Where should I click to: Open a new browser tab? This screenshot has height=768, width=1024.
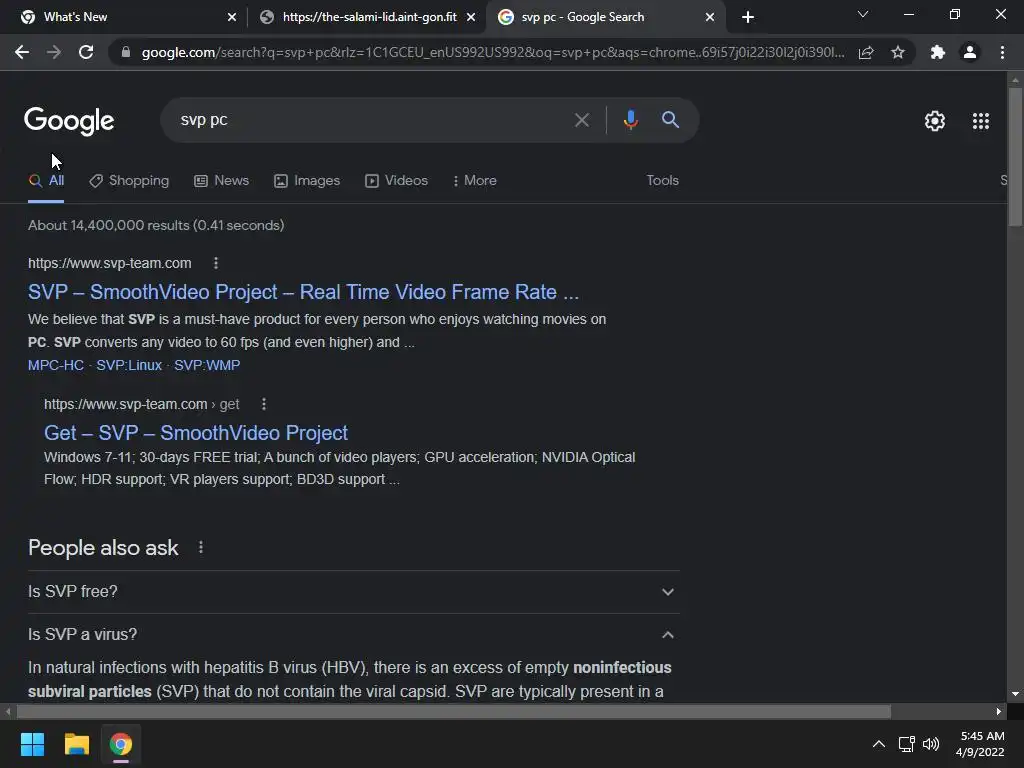click(x=748, y=17)
